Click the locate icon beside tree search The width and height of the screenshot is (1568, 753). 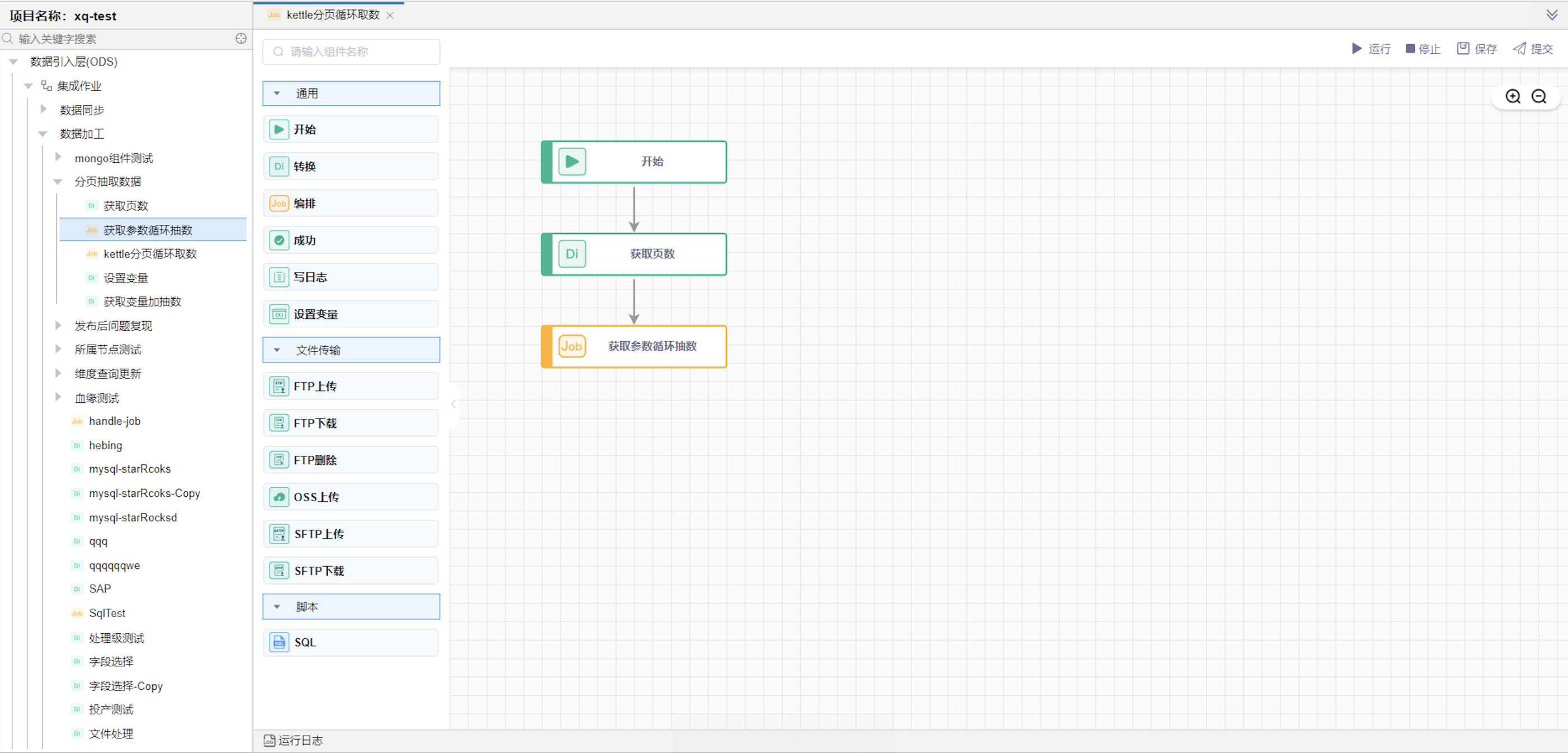tap(241, 39)
